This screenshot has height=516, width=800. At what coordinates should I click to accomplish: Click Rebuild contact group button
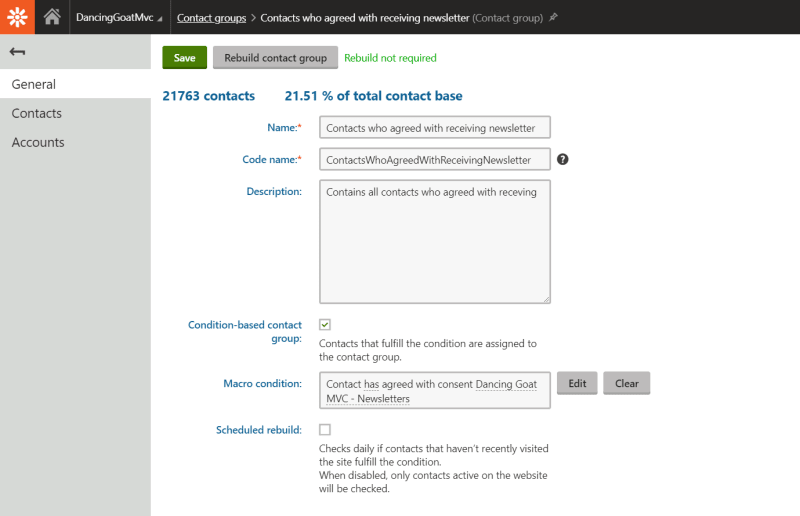point(276,58)
